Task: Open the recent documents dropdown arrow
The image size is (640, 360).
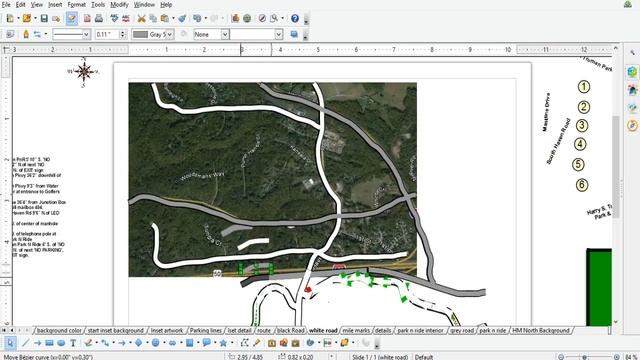Action: point(35,18)
